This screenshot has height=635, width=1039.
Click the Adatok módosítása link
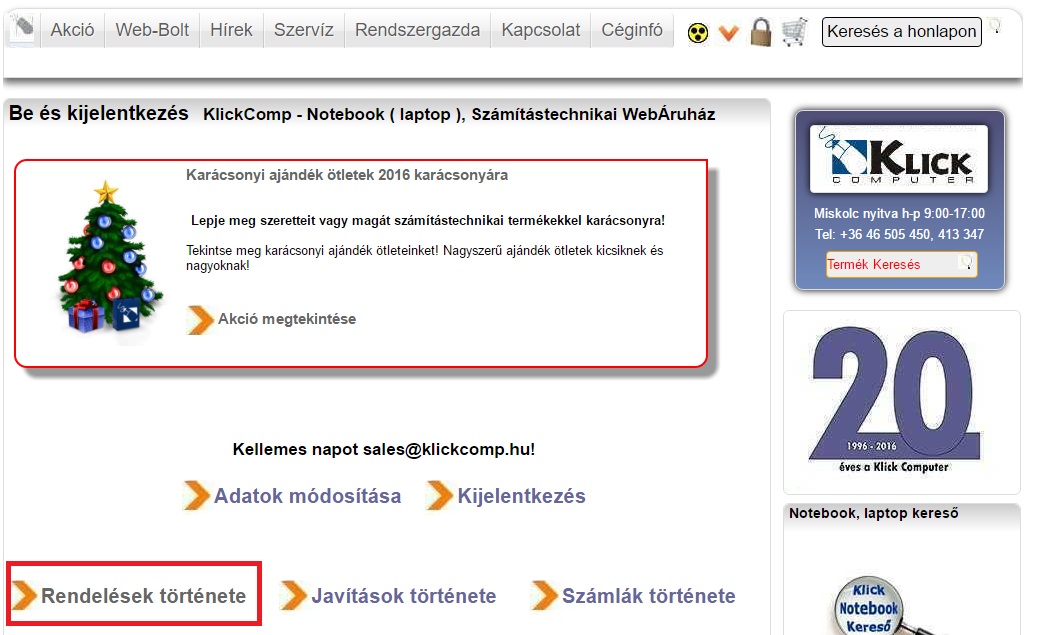(x=307, y=496)
